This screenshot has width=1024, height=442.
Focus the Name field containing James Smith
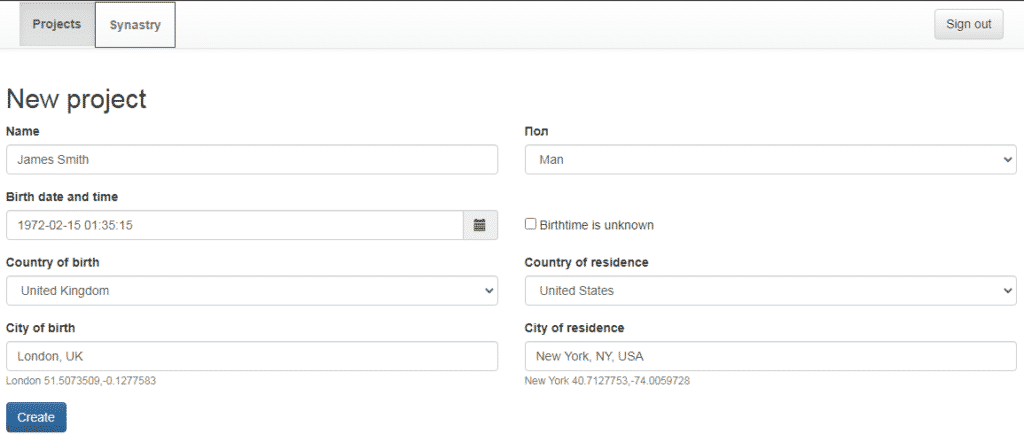click(x=251, y=160)
